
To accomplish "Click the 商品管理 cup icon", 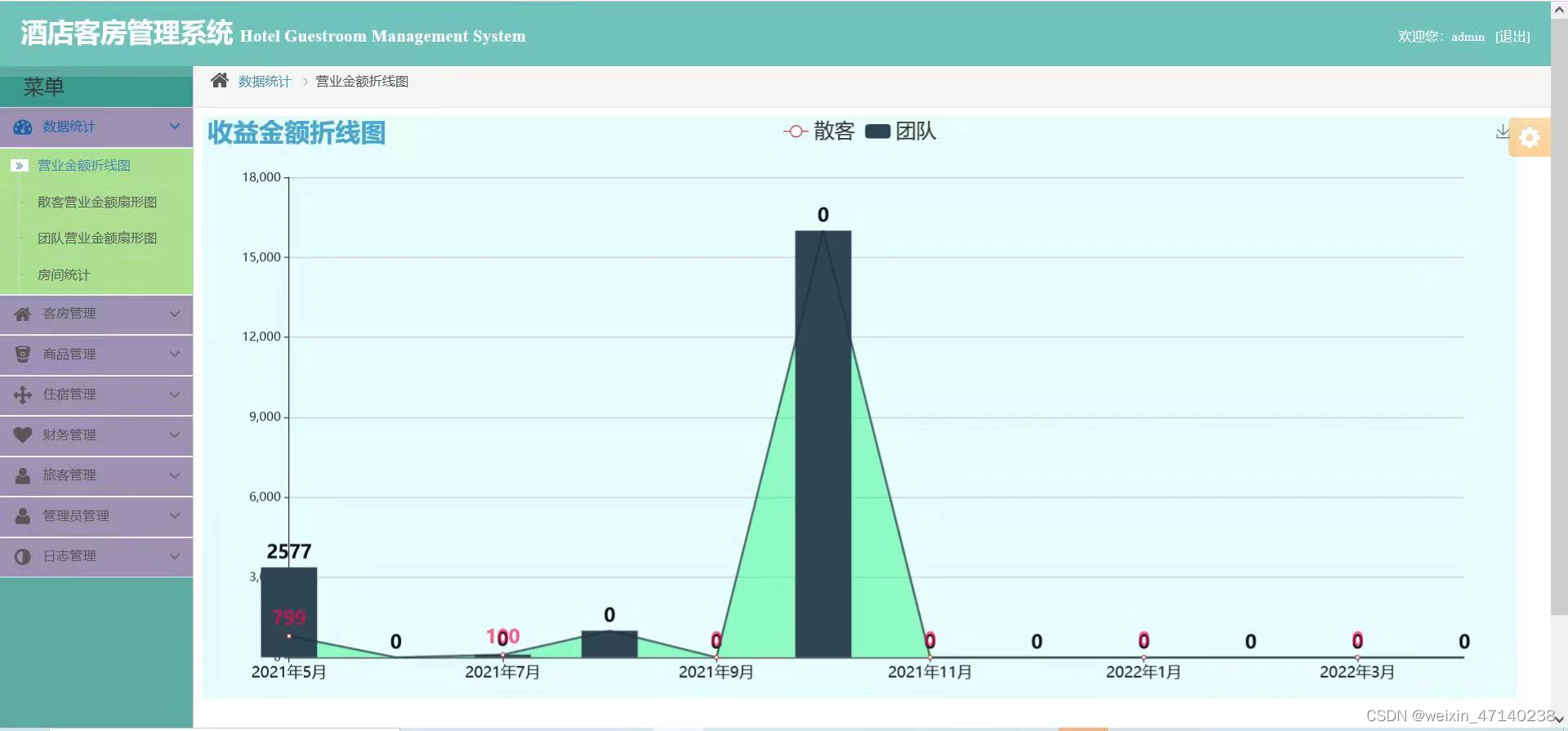I will coord(23,354).
